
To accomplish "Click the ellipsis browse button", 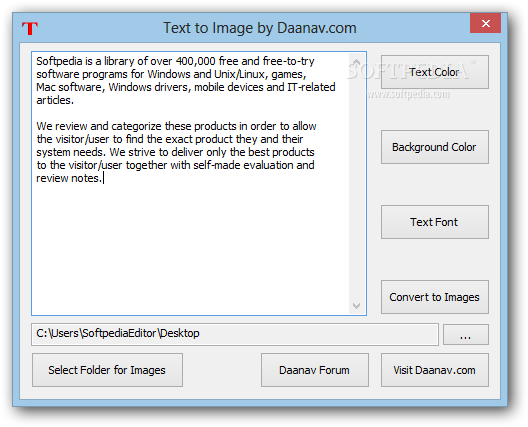I will (x=466, y=335).
